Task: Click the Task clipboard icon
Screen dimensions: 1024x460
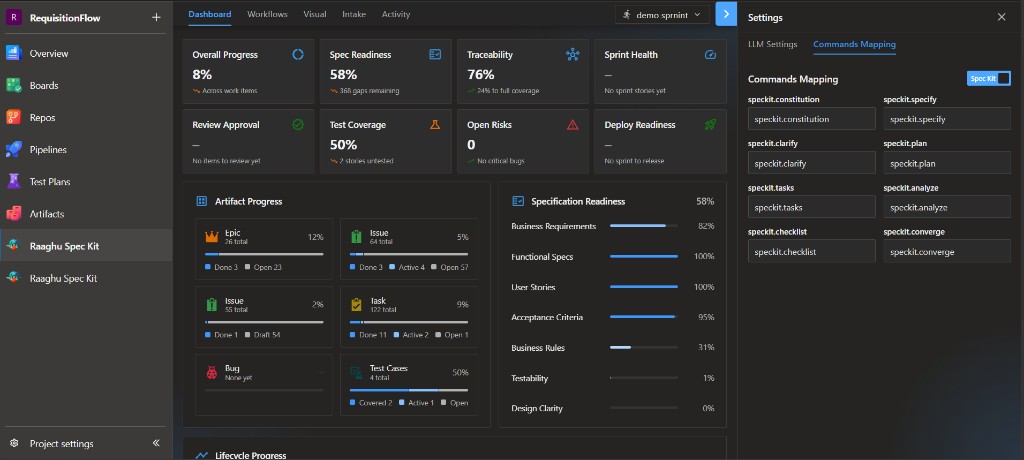Action: click(x=357, y=304)
